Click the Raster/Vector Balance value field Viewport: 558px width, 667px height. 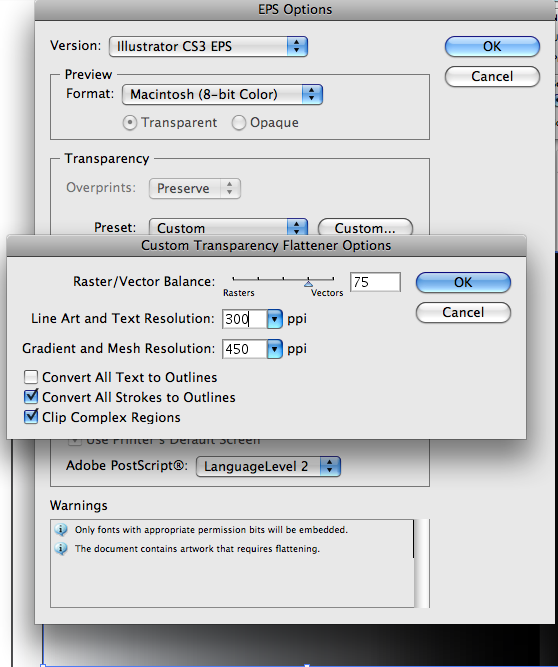point(375,282)
